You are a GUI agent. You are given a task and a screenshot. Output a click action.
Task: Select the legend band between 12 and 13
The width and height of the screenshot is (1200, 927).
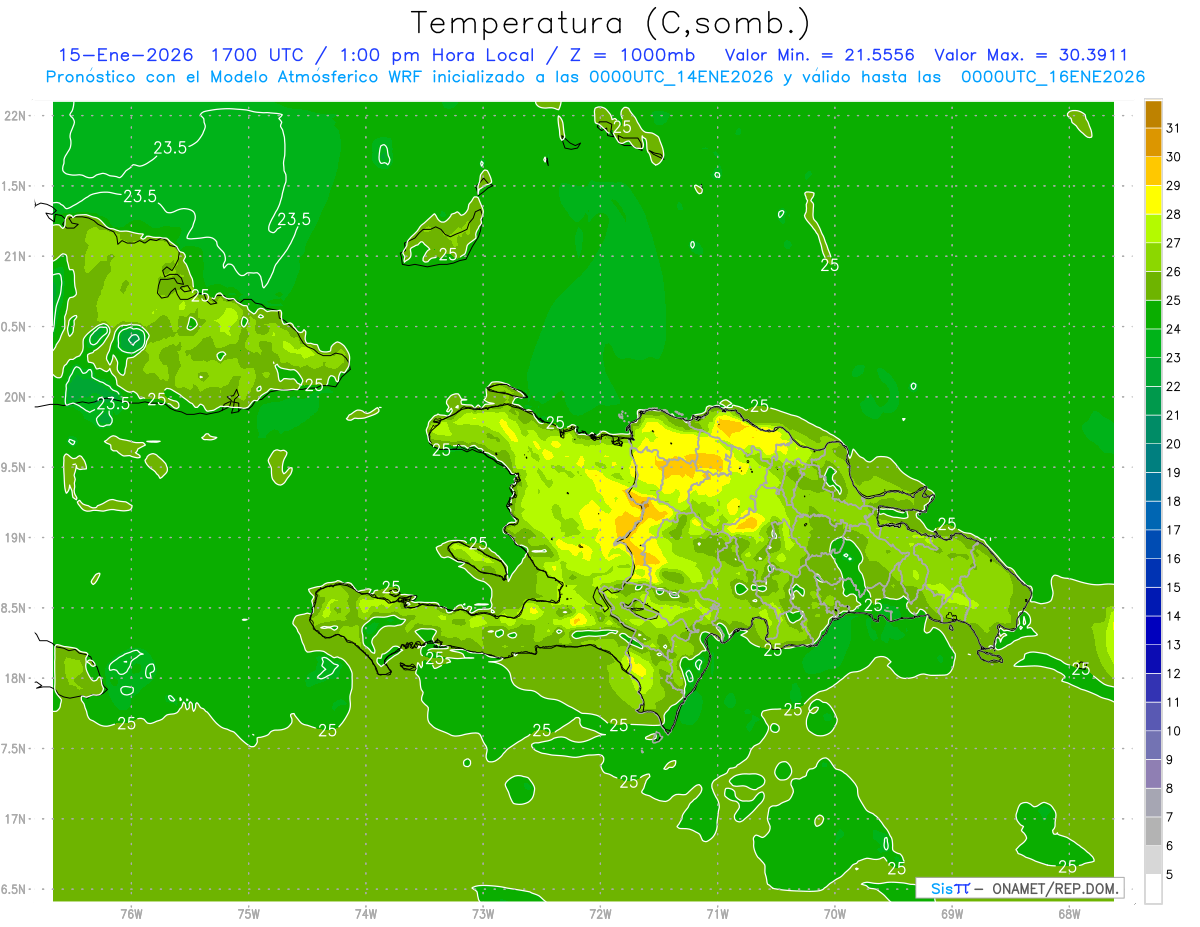click(x=1153, y=659)
